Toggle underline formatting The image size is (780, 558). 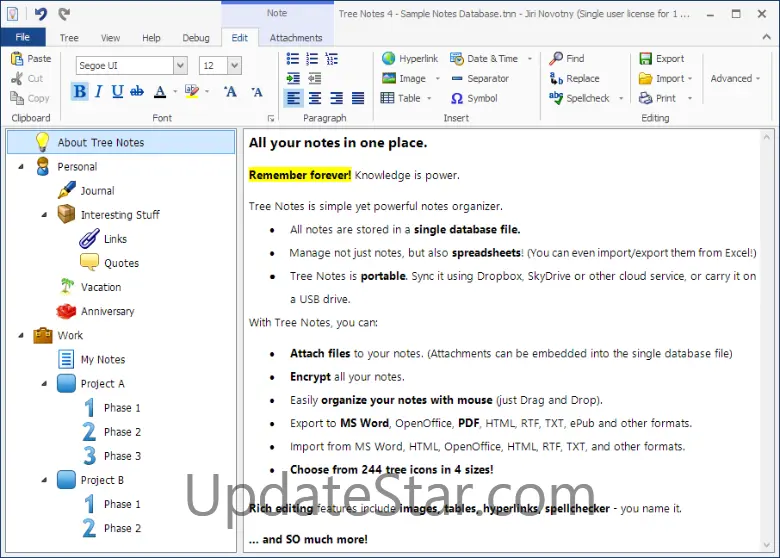pos(117,92)
